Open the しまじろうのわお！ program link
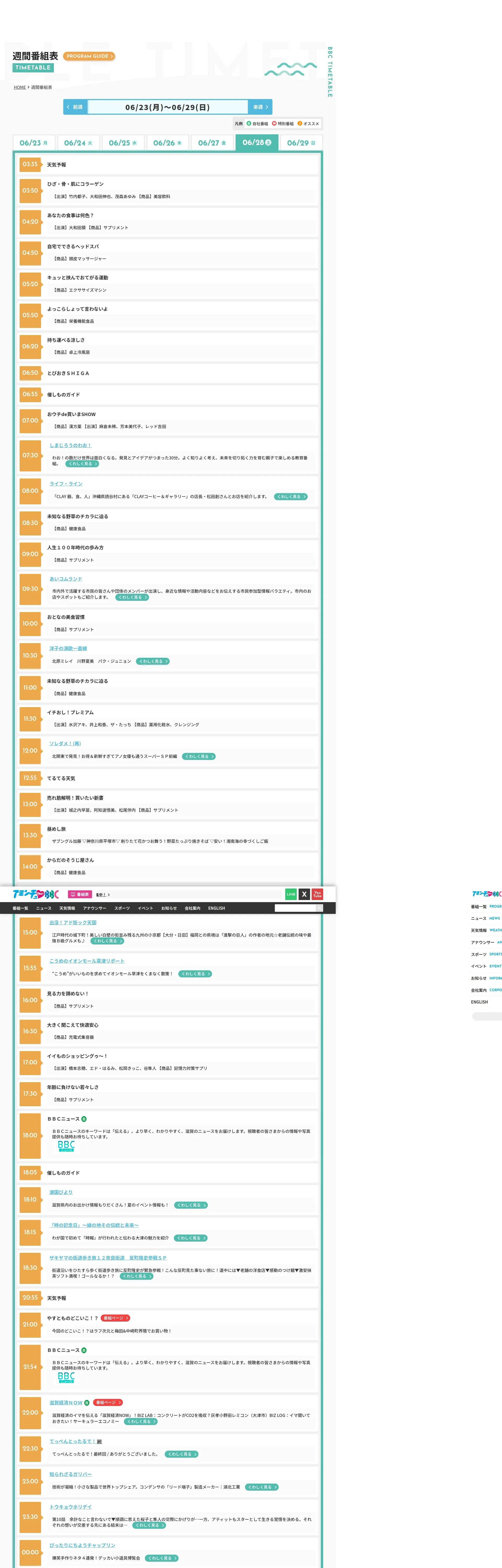 coord(71,446)
